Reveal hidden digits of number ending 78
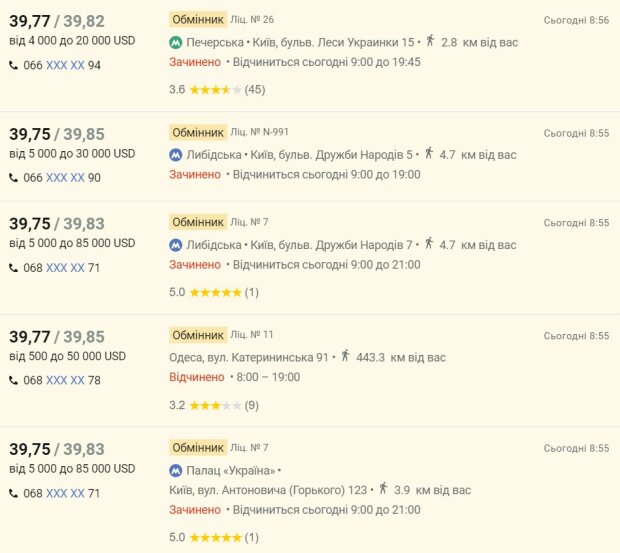 point(65,380)
